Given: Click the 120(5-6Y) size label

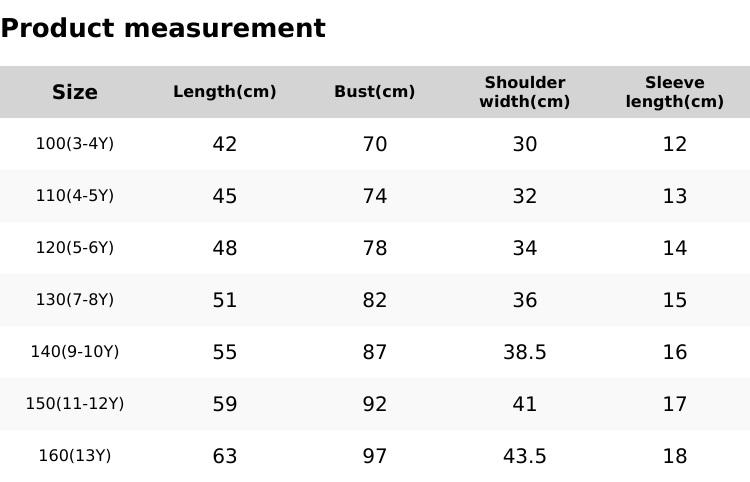Looking at the screenshot, I should click(x=75, y=248).
